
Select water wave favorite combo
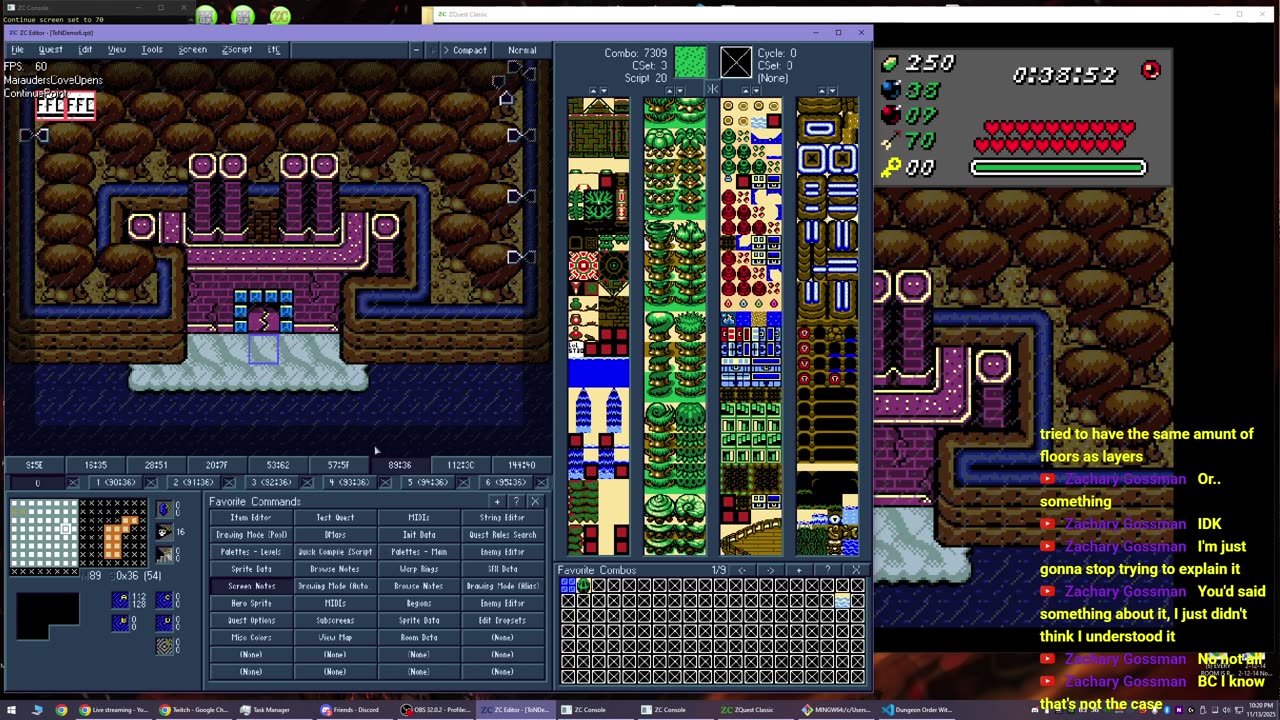[x=843, y=601]
